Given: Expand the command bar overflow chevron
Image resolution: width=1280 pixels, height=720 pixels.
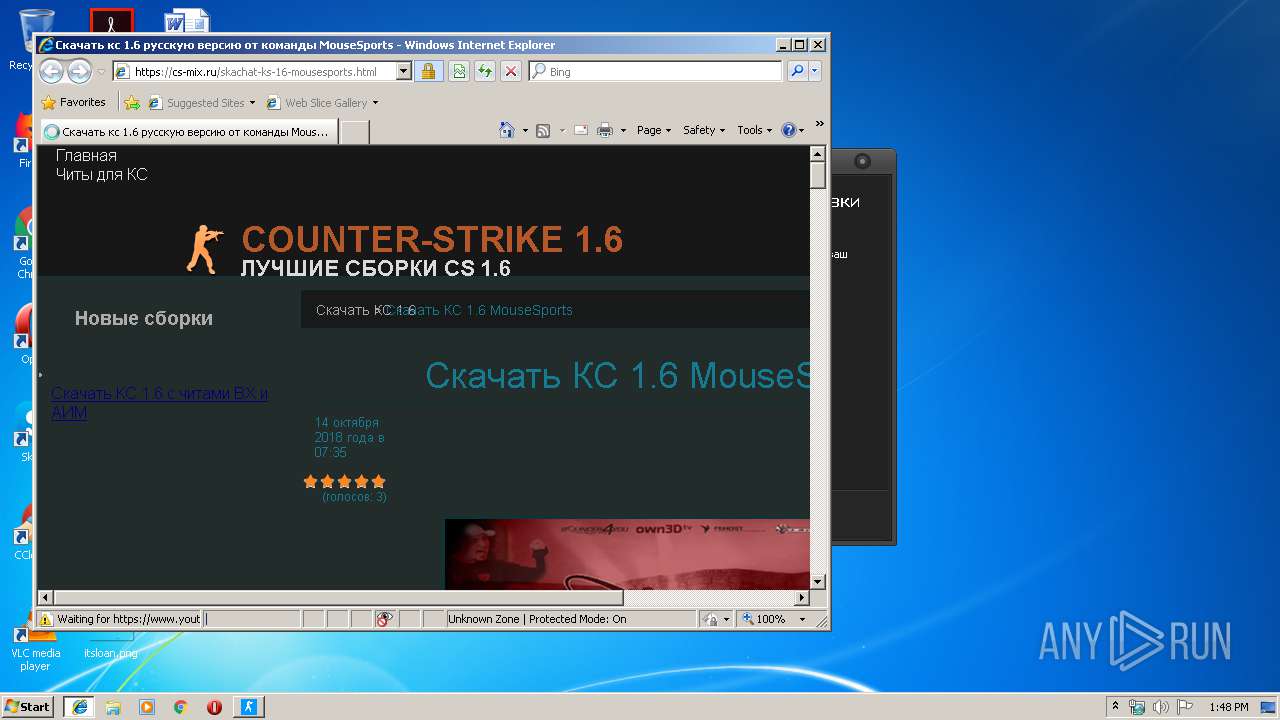Looking at the screenshot, I should 820,125.
